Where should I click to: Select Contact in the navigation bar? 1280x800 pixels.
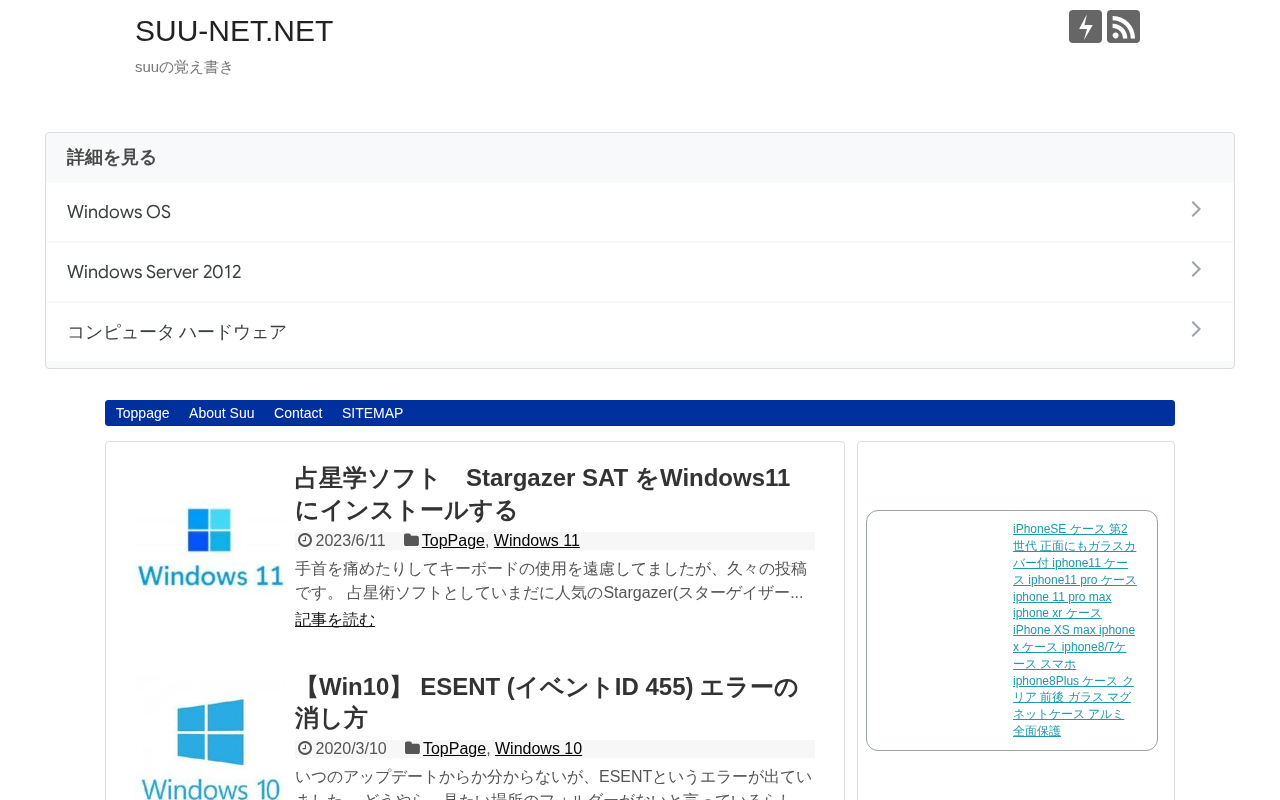click(x=298, y=413)
